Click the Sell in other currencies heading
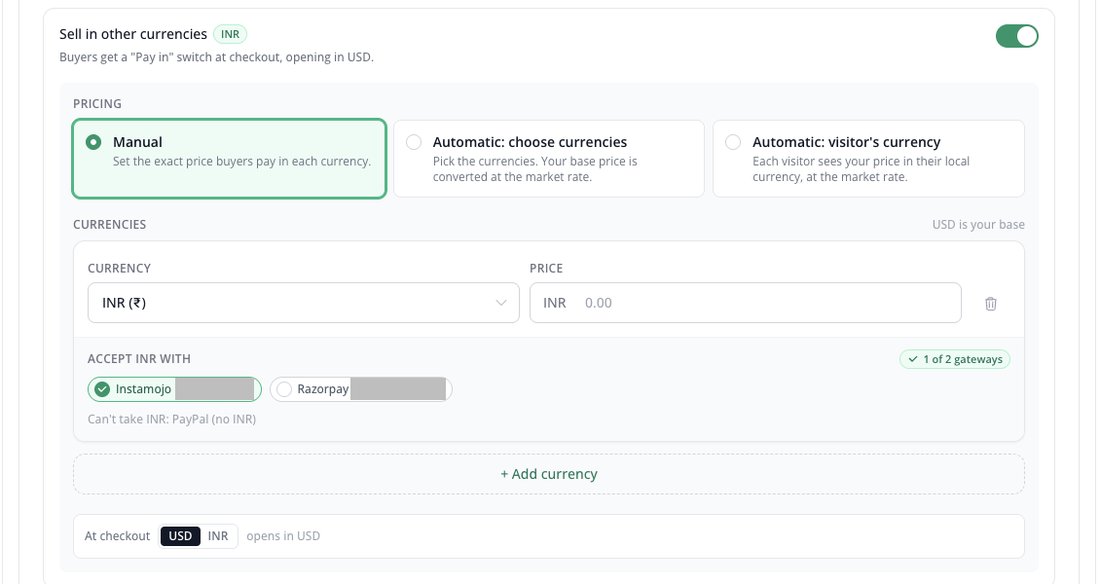This screenshot has width=1100, height=584. [x=133, y=34]
